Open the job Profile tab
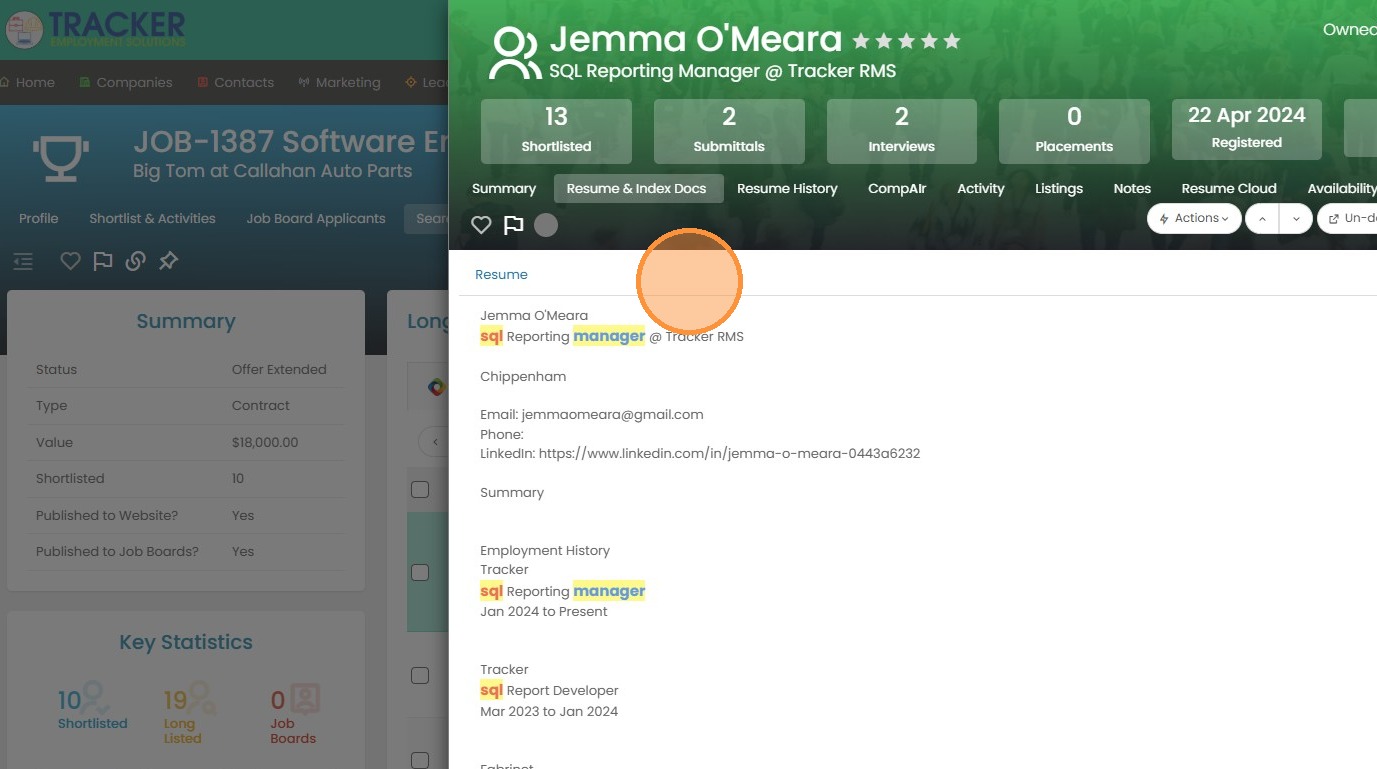 point(39,218)
